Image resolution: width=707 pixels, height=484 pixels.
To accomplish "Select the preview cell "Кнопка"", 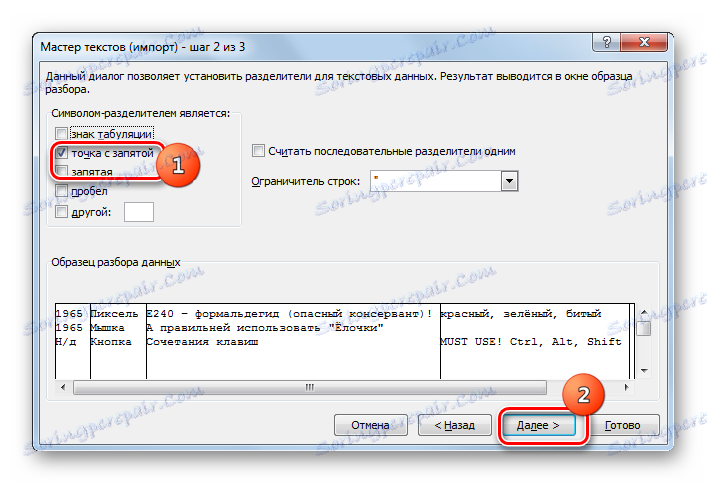I will (111, 342).
